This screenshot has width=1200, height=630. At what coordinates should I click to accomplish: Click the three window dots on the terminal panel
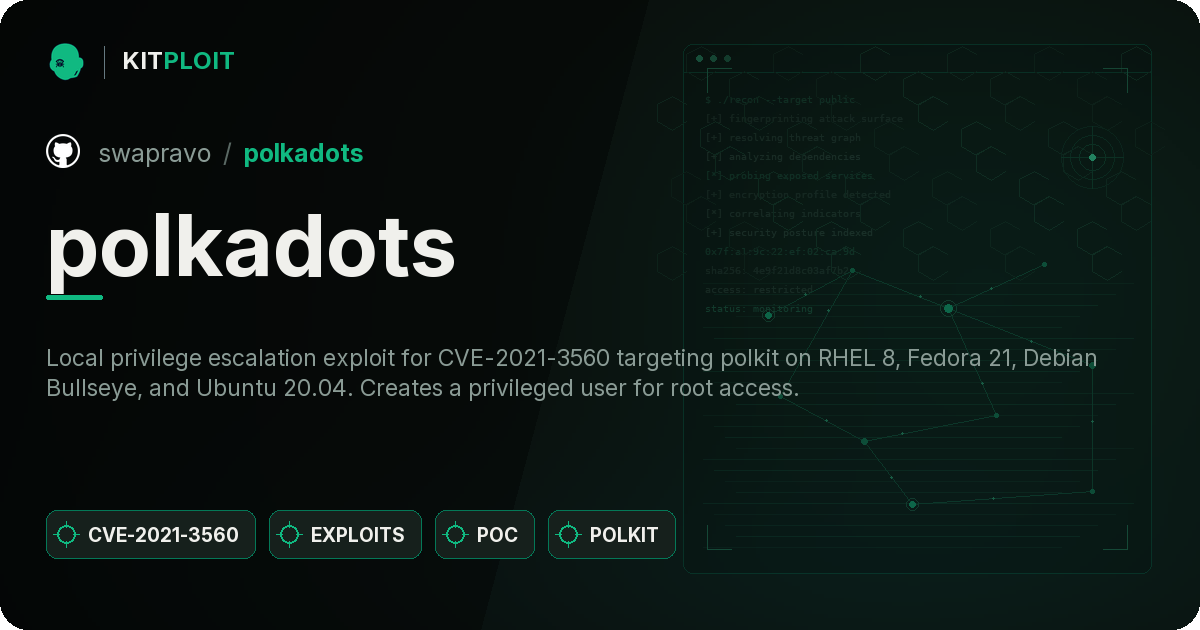(713, 59)
